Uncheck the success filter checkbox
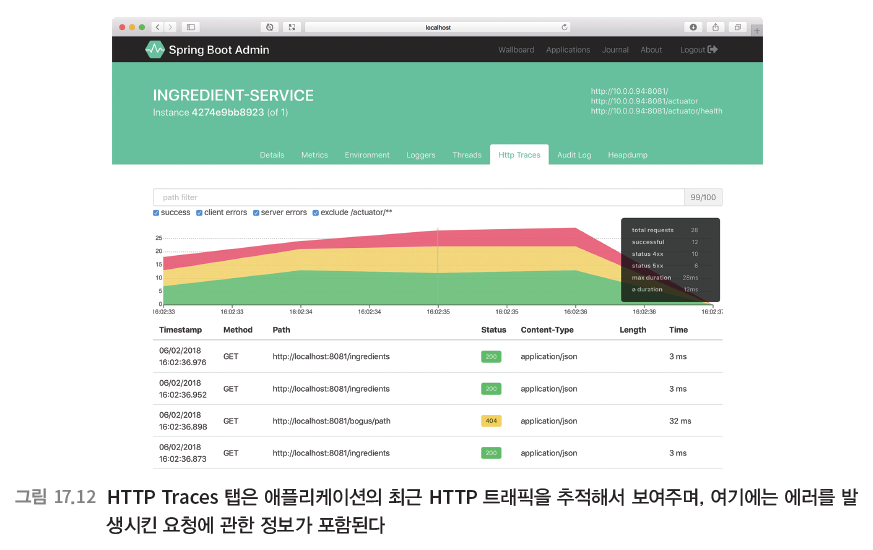The image size is (873, 550). (x=156, y=213)
